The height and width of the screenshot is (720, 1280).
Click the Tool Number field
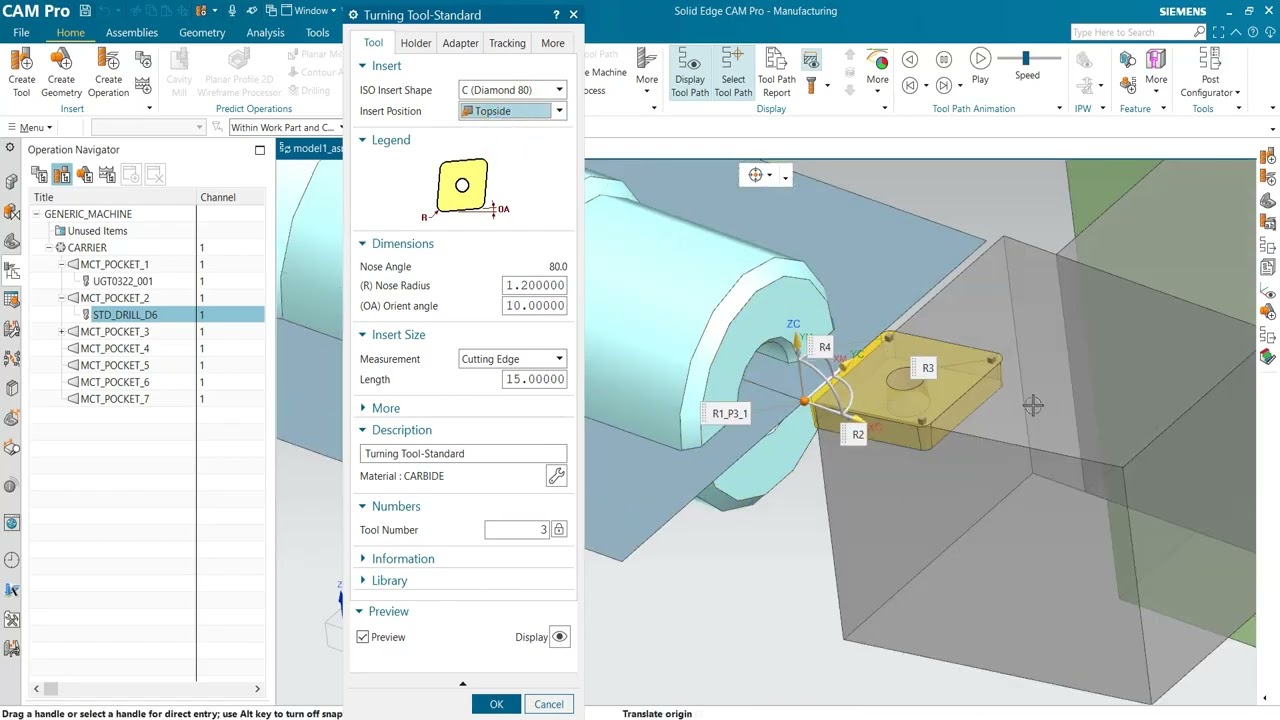click(x=517, y=530)
